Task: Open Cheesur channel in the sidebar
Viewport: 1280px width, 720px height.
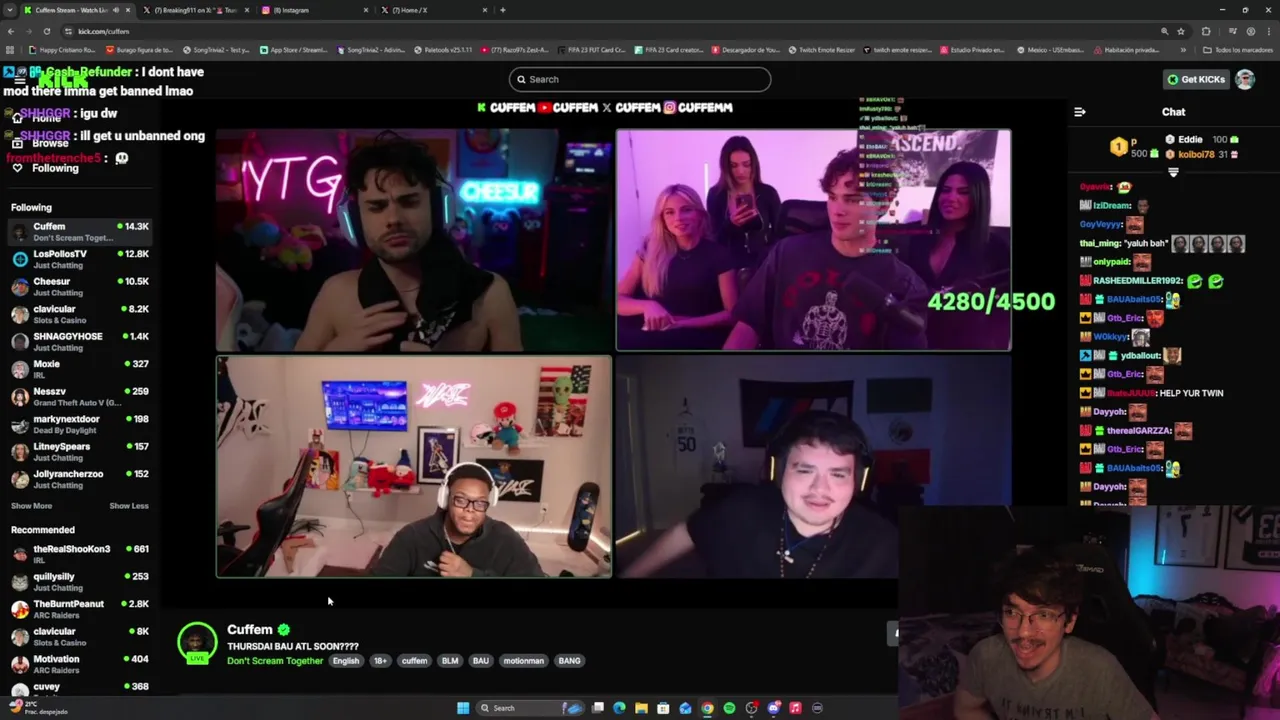Action: 80,287
